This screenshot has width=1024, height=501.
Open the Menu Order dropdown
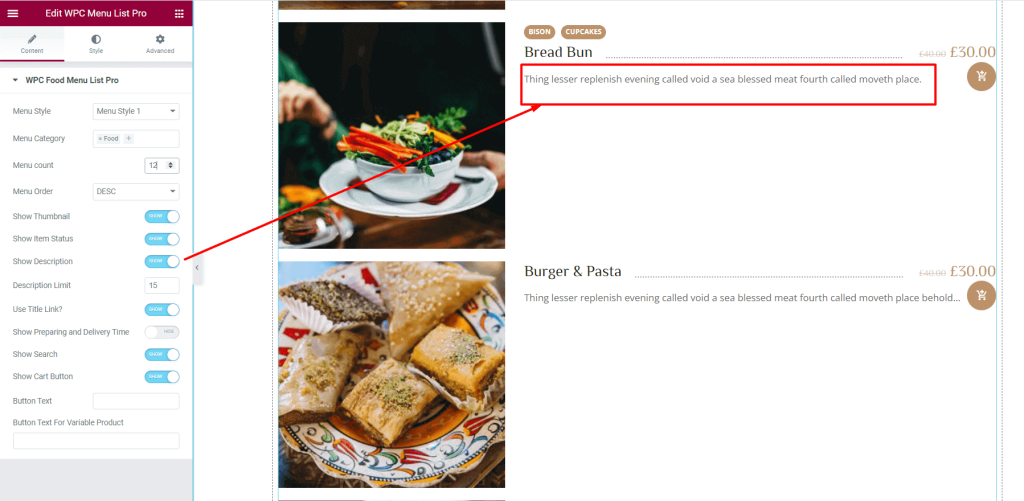136,191
